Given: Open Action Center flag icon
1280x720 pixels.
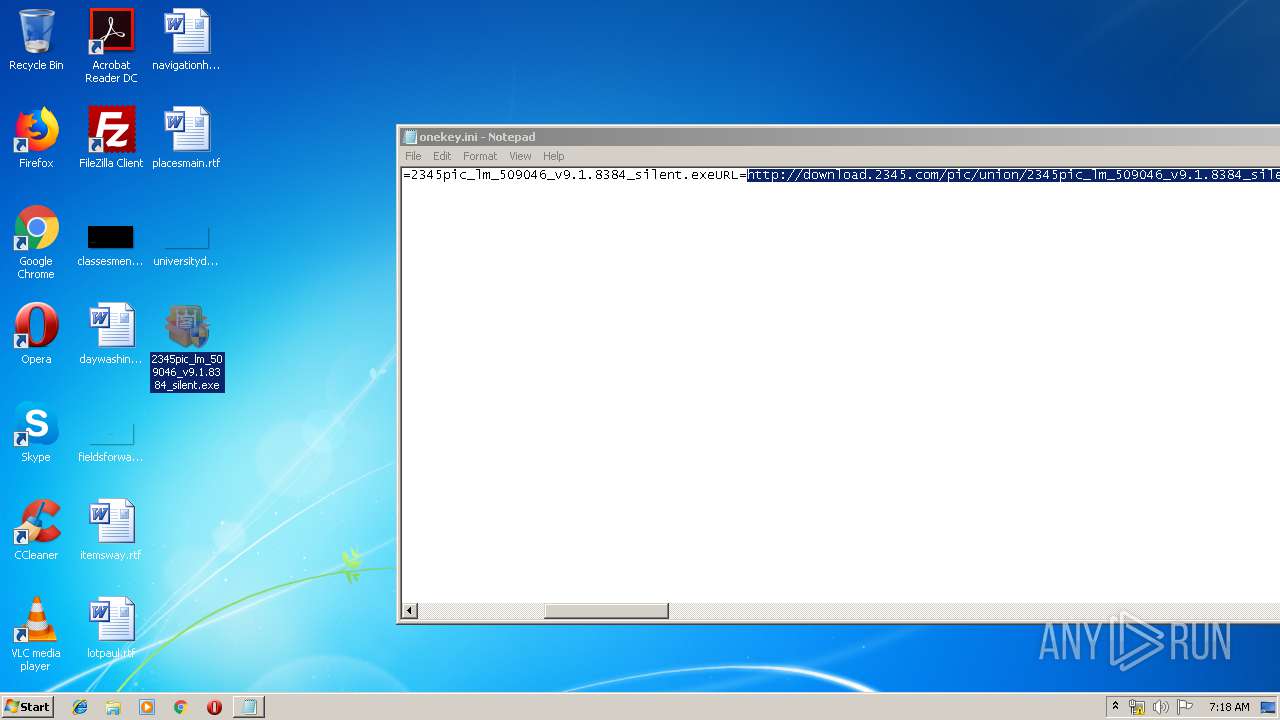Looking at the screenshot, I should click(x=1185, y=707).
